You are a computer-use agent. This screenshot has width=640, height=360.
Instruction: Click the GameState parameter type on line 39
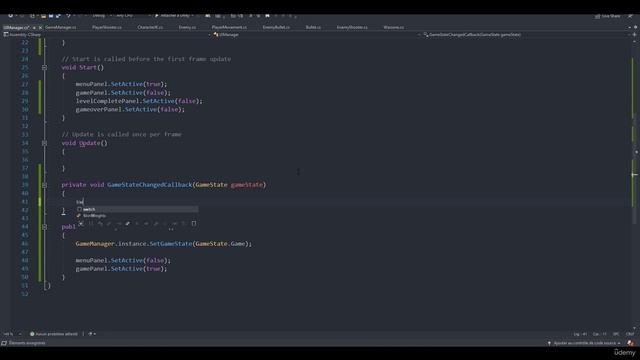[x=211, y=185]
